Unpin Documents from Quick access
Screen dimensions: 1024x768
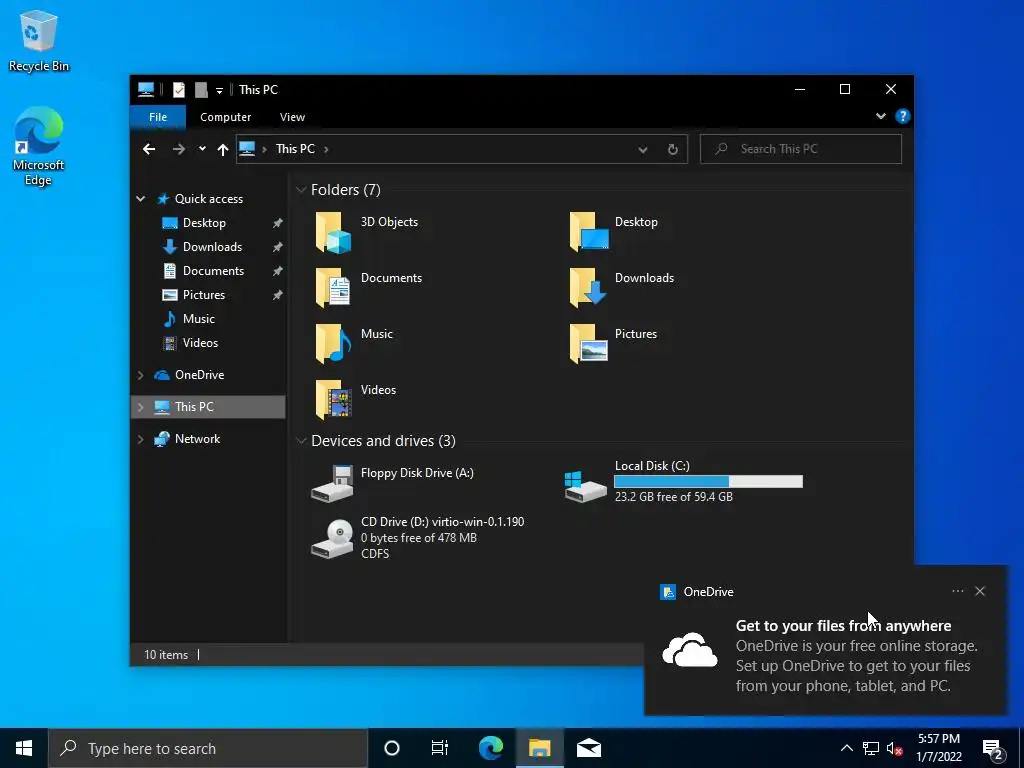[x=278, y=271]
